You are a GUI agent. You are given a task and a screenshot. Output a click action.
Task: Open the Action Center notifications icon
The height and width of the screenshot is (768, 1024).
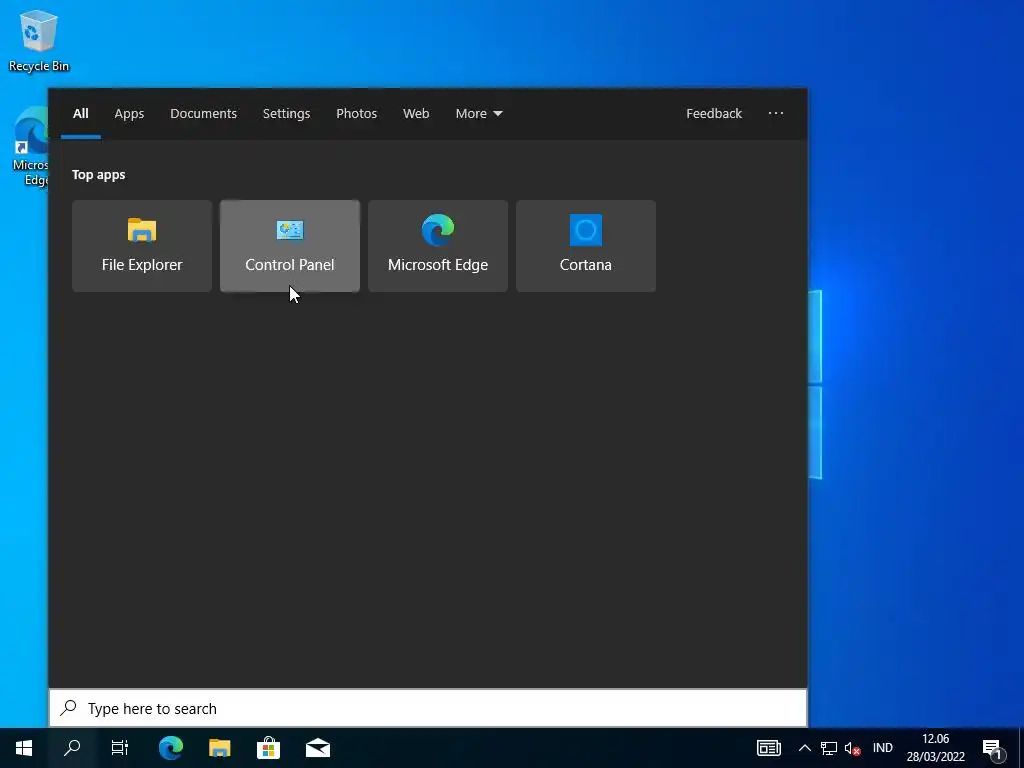993,748
